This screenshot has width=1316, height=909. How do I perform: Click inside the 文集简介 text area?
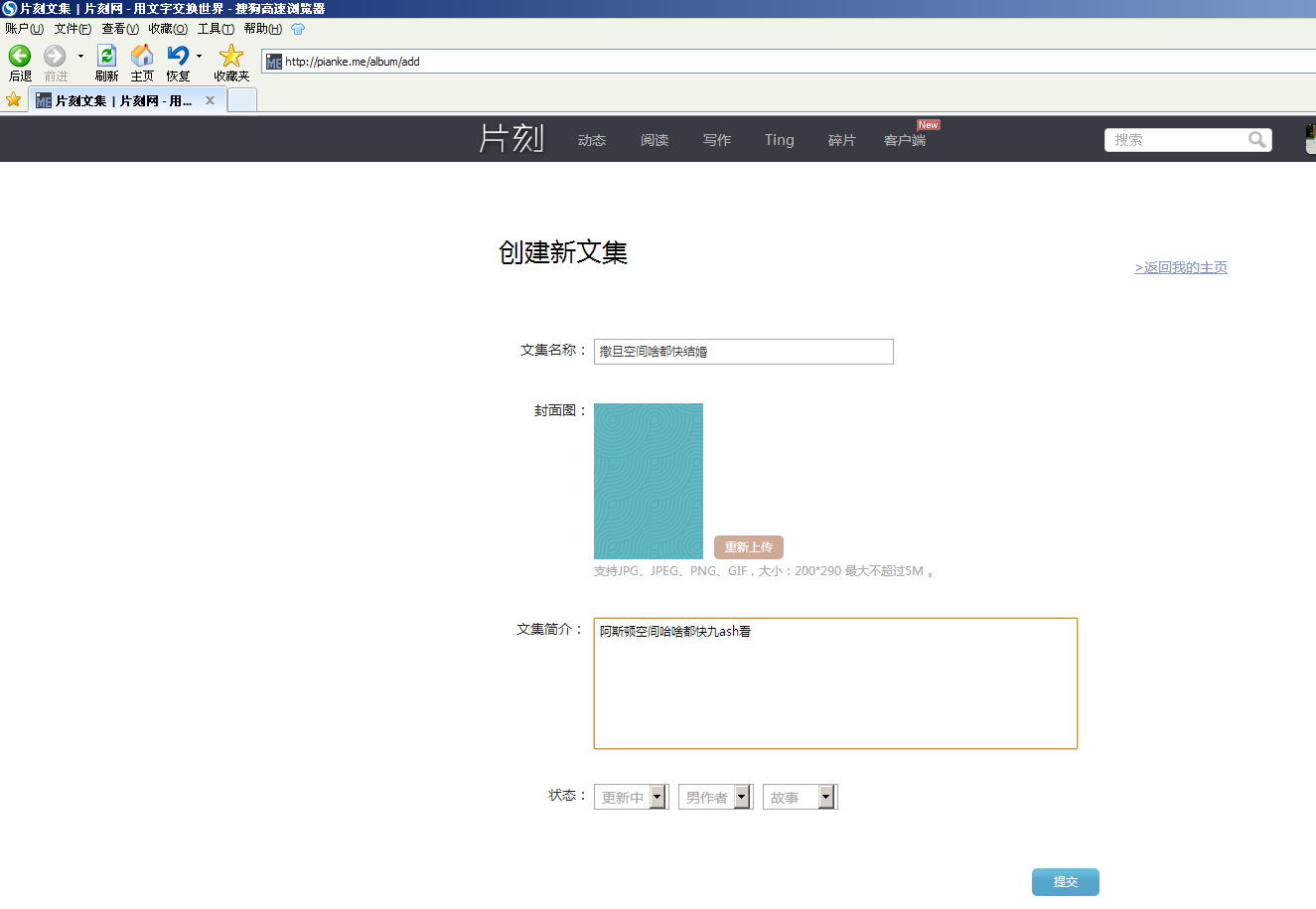pos(835,683)
